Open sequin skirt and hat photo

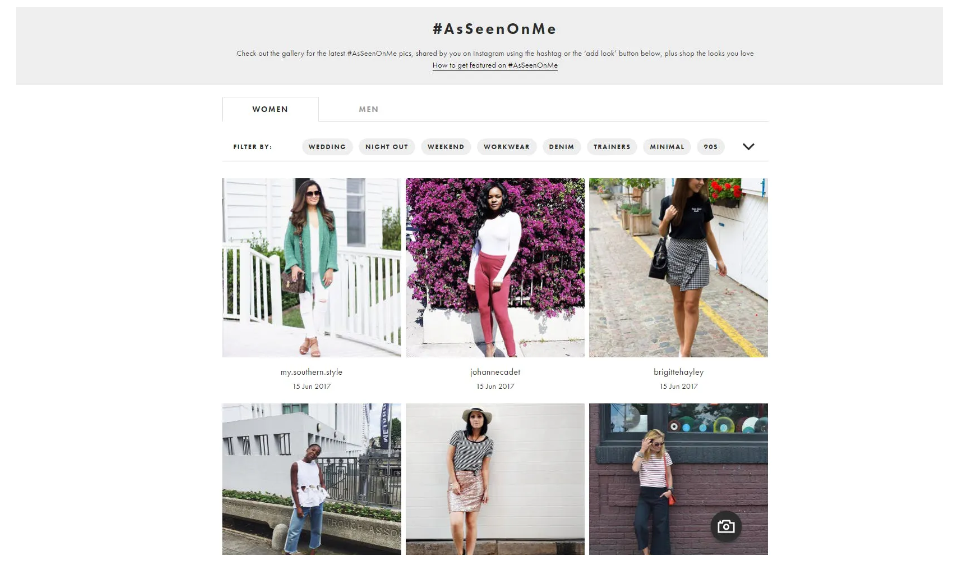495,479
